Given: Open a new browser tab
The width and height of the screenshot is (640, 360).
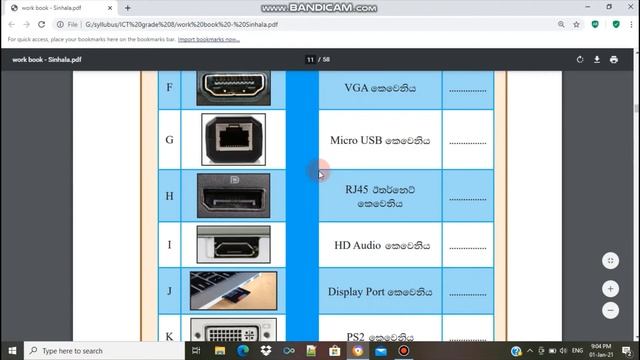Looking at the screenshot, I should coord(127,8).
